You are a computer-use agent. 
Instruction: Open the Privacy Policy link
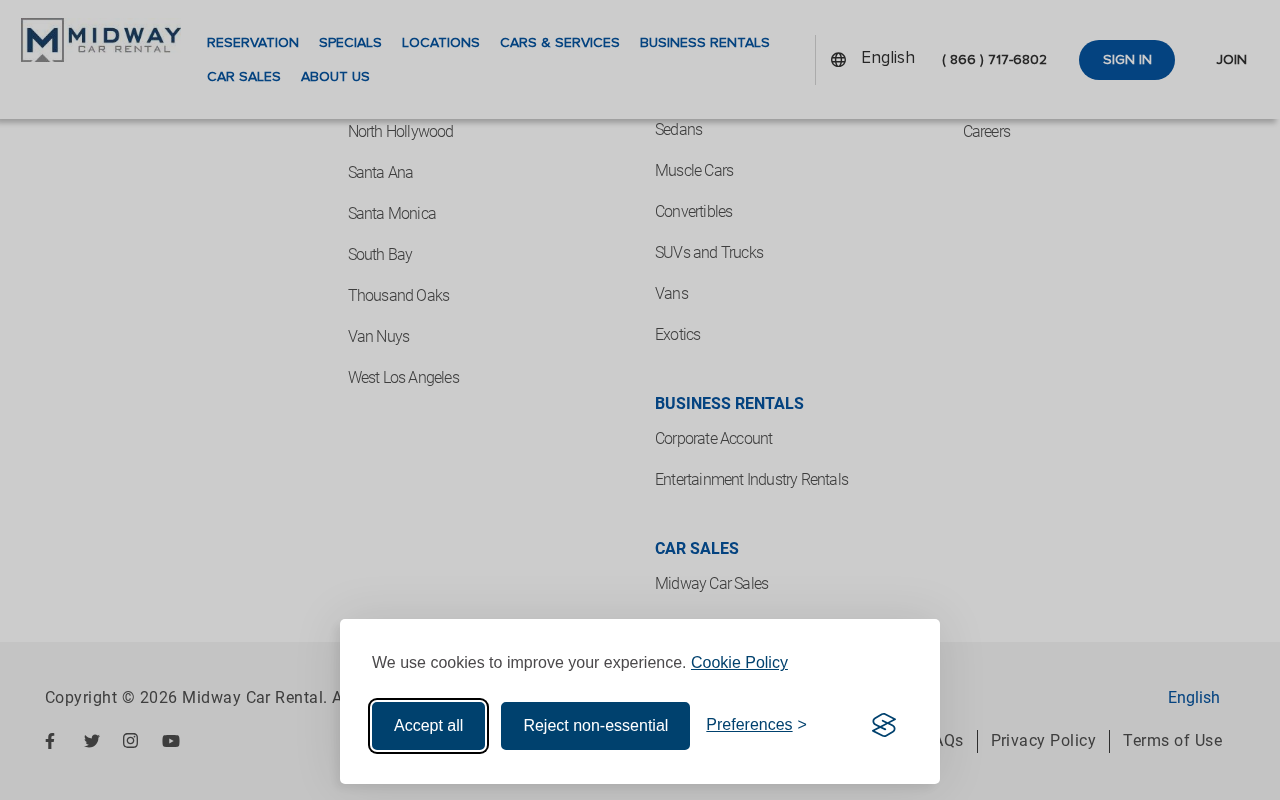pyautogui.click(x=1043, y=741)
